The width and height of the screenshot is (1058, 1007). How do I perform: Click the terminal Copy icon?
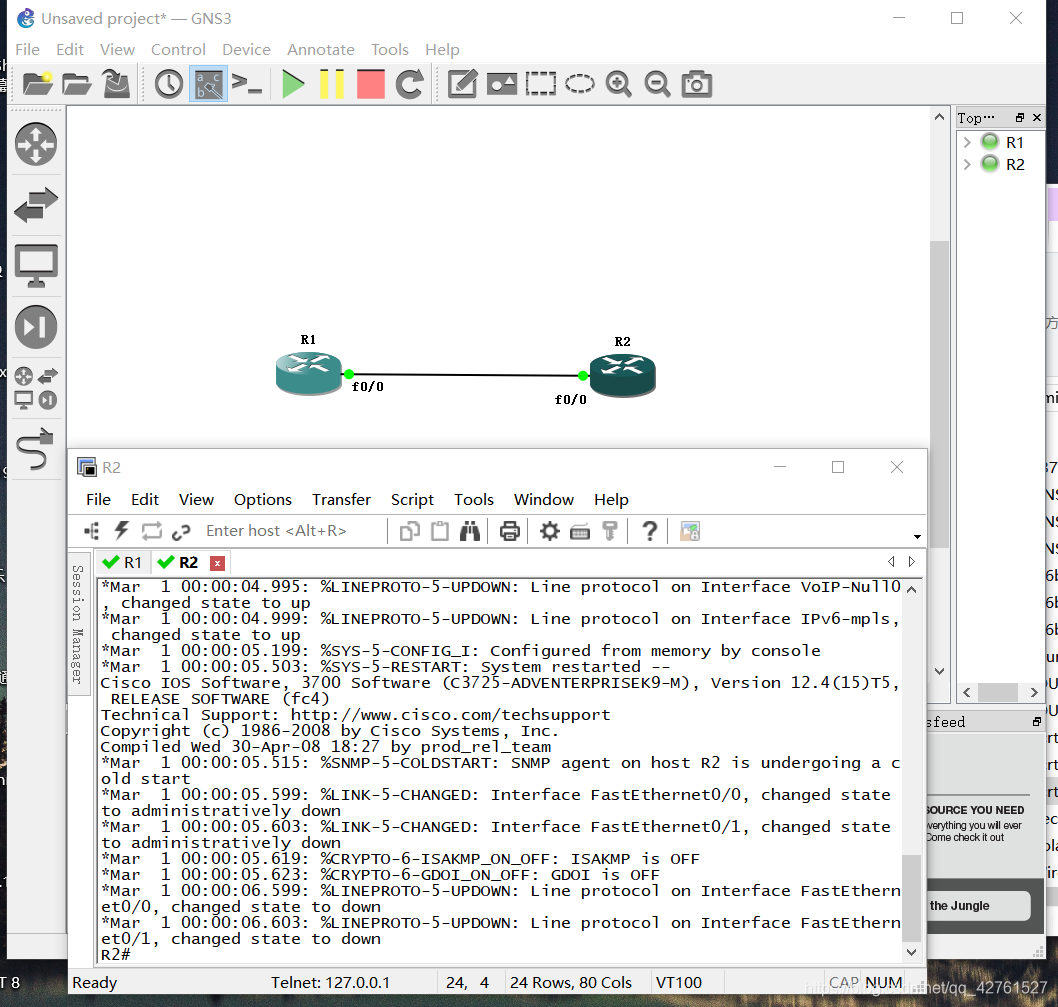(410, 531)
